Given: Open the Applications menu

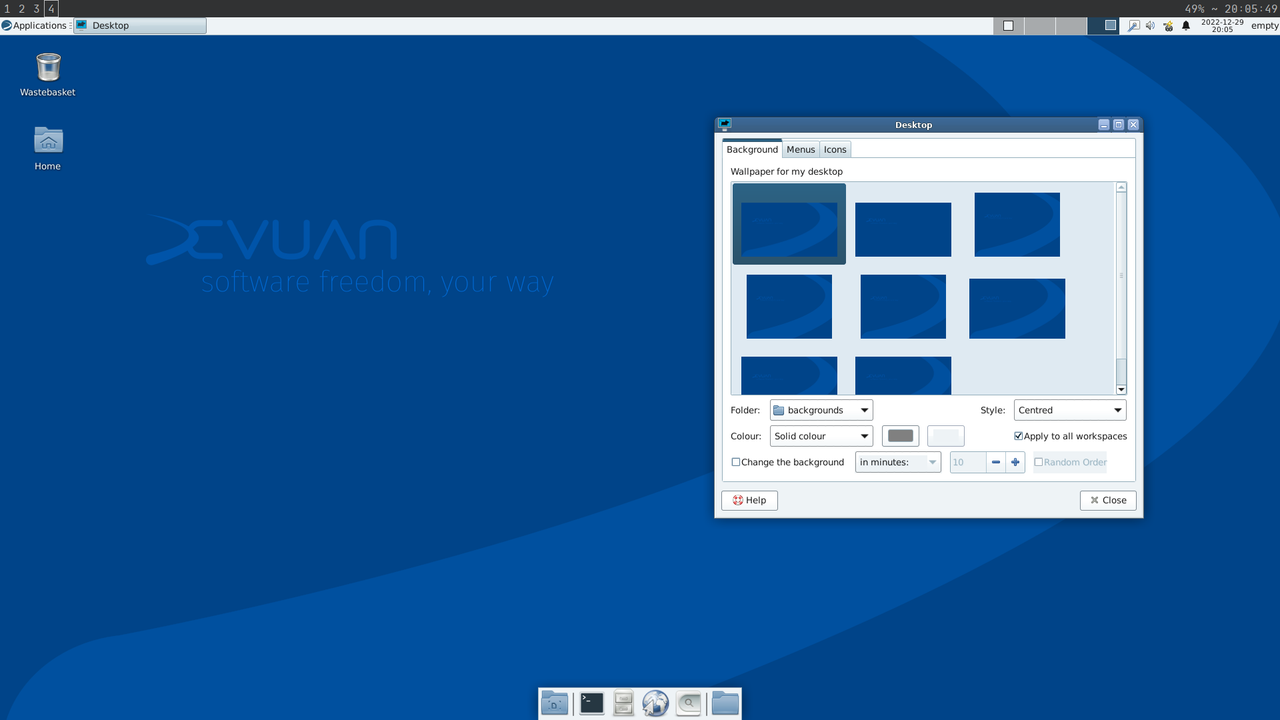Looking at the screenshot, I should click(x=34, y=26).
